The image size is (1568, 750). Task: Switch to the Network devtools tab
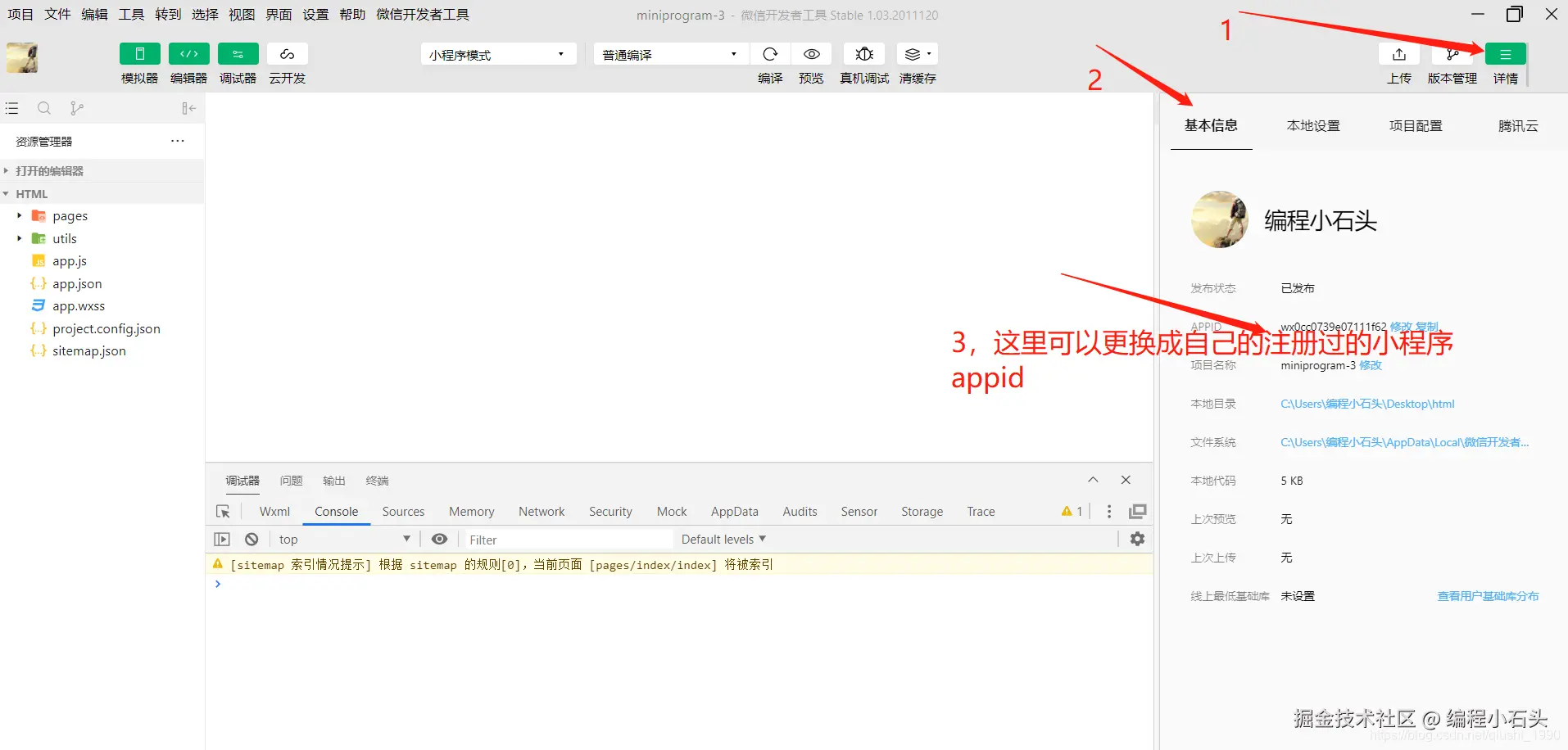tap(542, 512)
